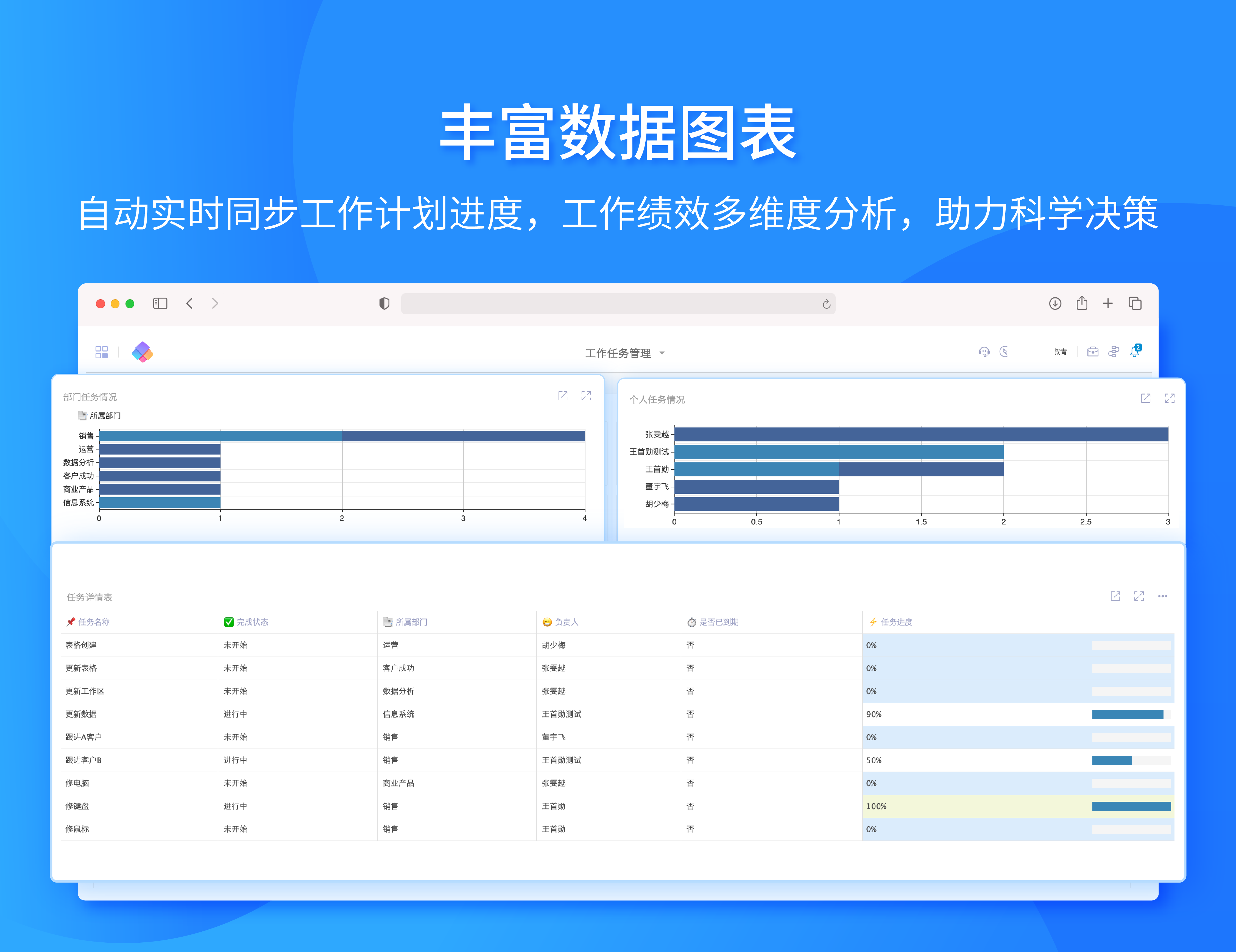Open the workflow automation icon
This screenshot has width=1236, height=952.
pos(1114,352)
